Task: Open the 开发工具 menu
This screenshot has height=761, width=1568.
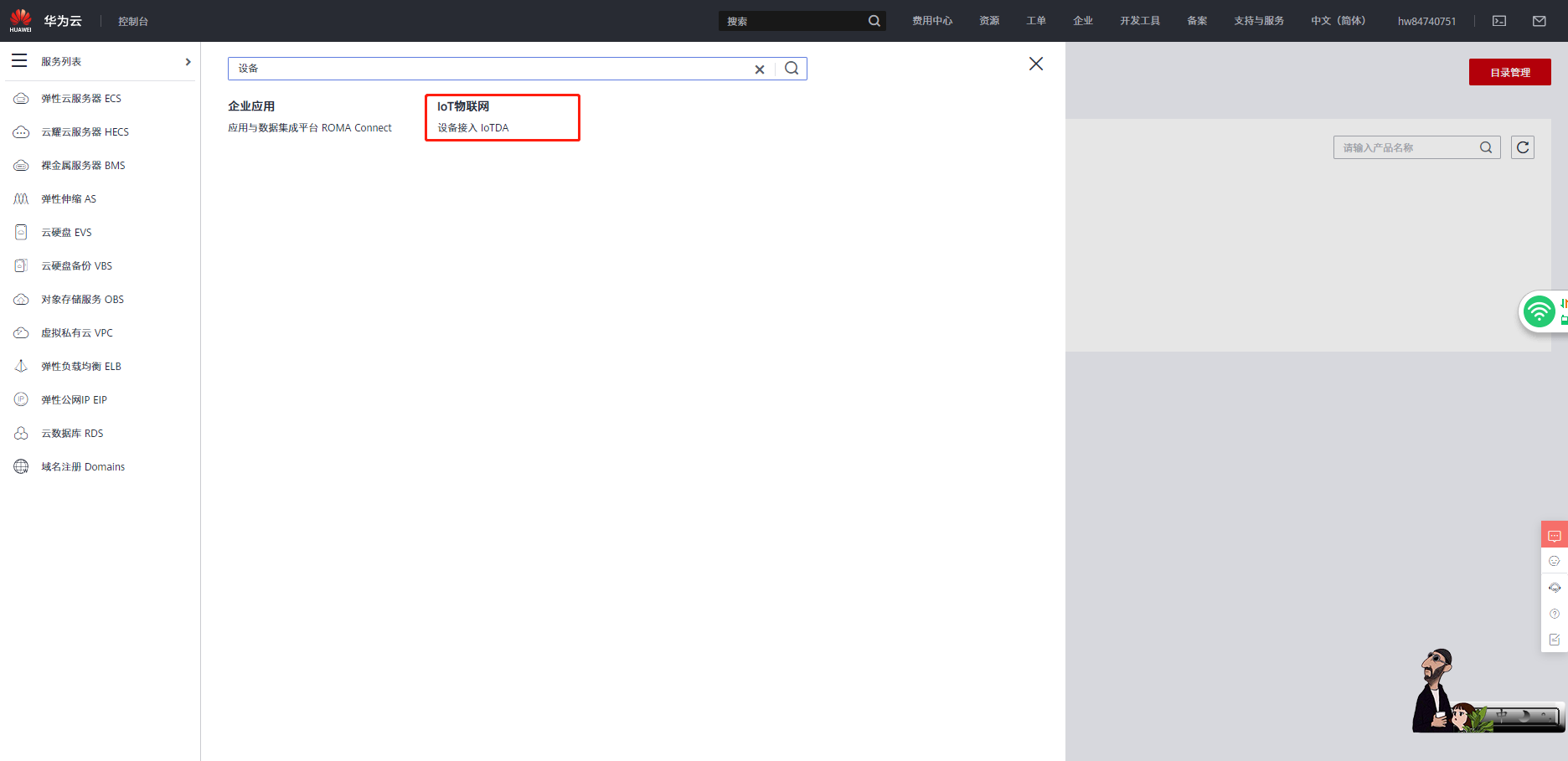Action: tap(1140, 21)
